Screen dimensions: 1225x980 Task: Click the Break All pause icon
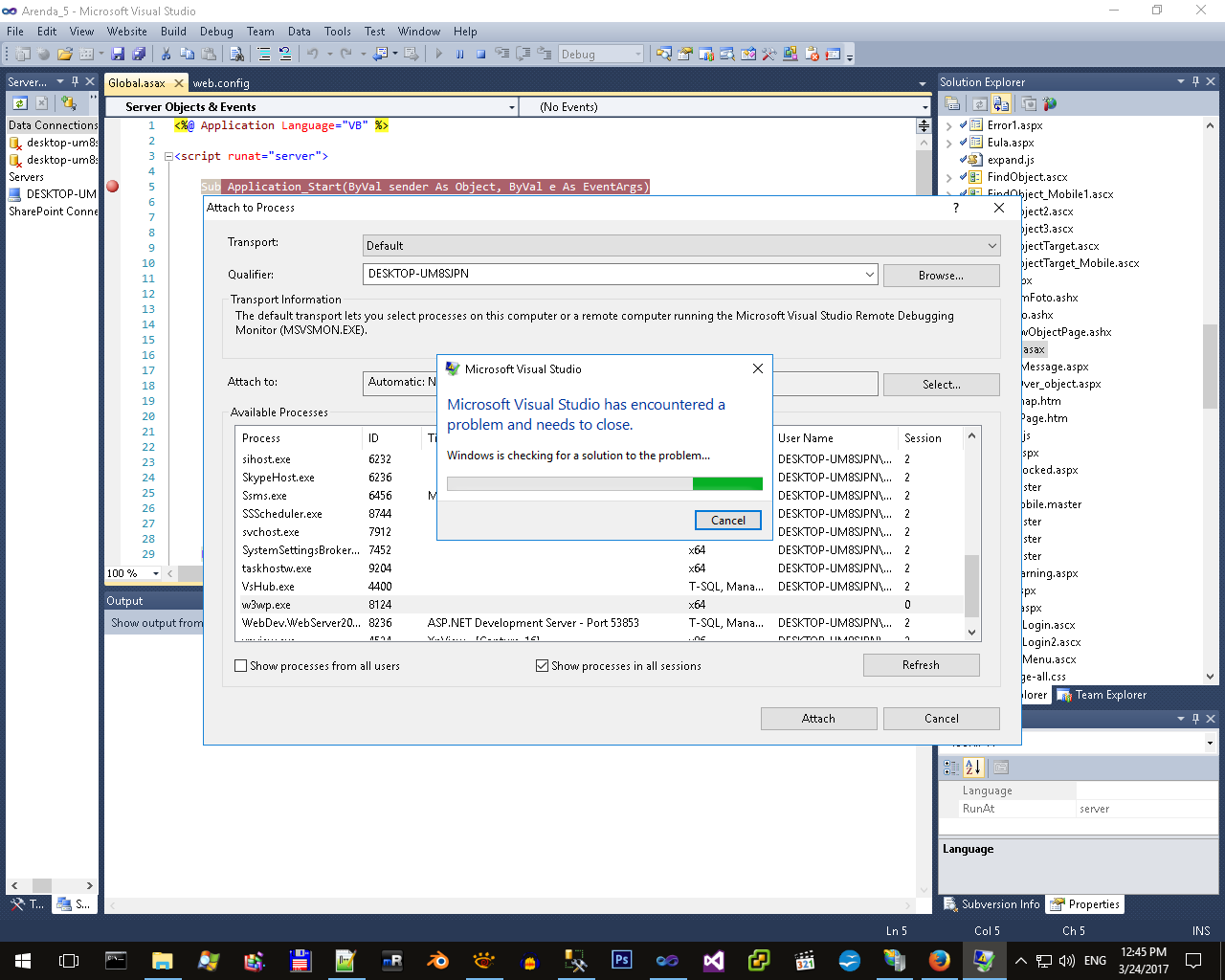point(460,55)
